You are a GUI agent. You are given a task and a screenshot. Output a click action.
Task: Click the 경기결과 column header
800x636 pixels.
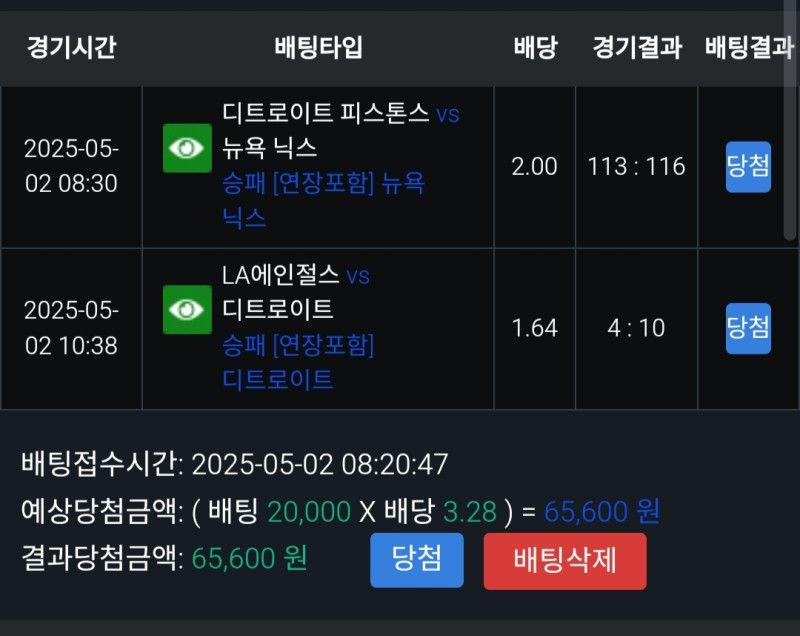[637, 47]
